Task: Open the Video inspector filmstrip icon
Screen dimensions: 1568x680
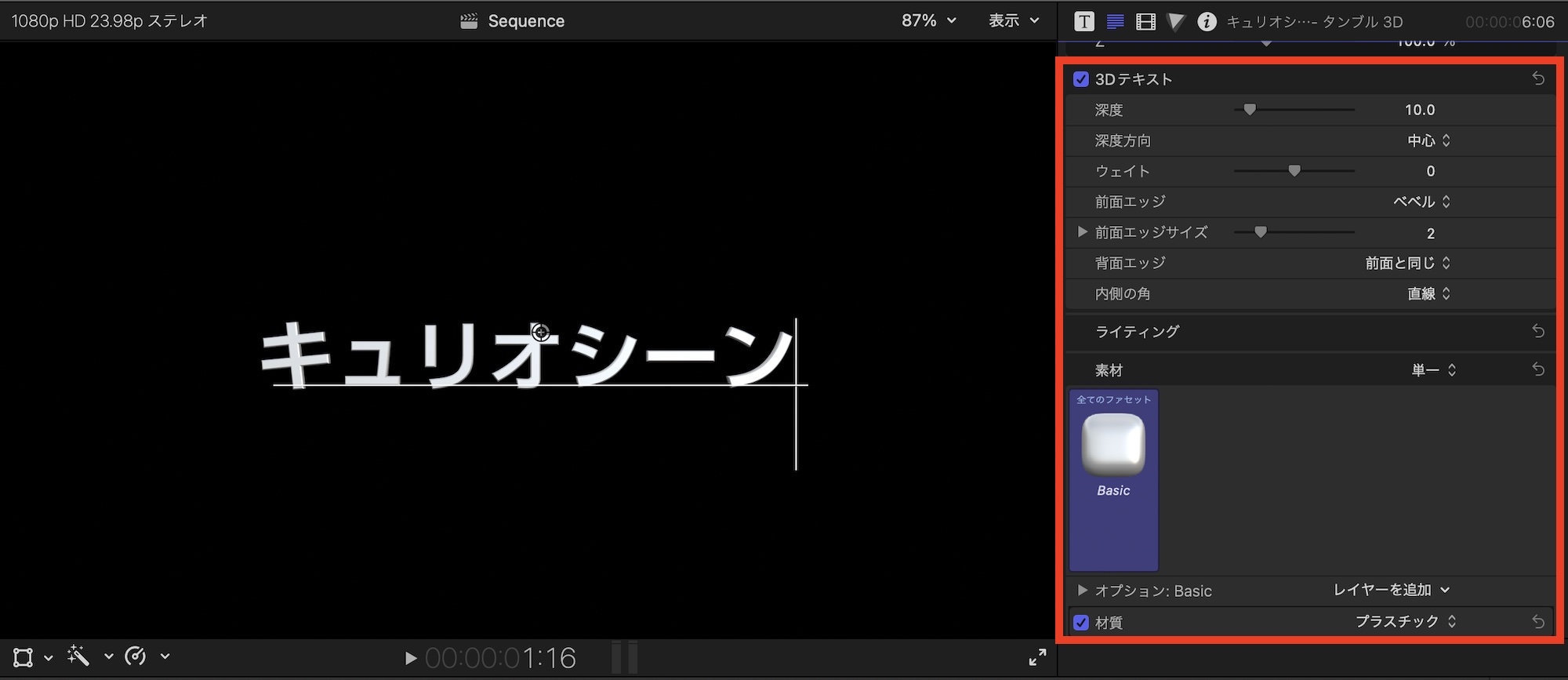Action: 1145,21
